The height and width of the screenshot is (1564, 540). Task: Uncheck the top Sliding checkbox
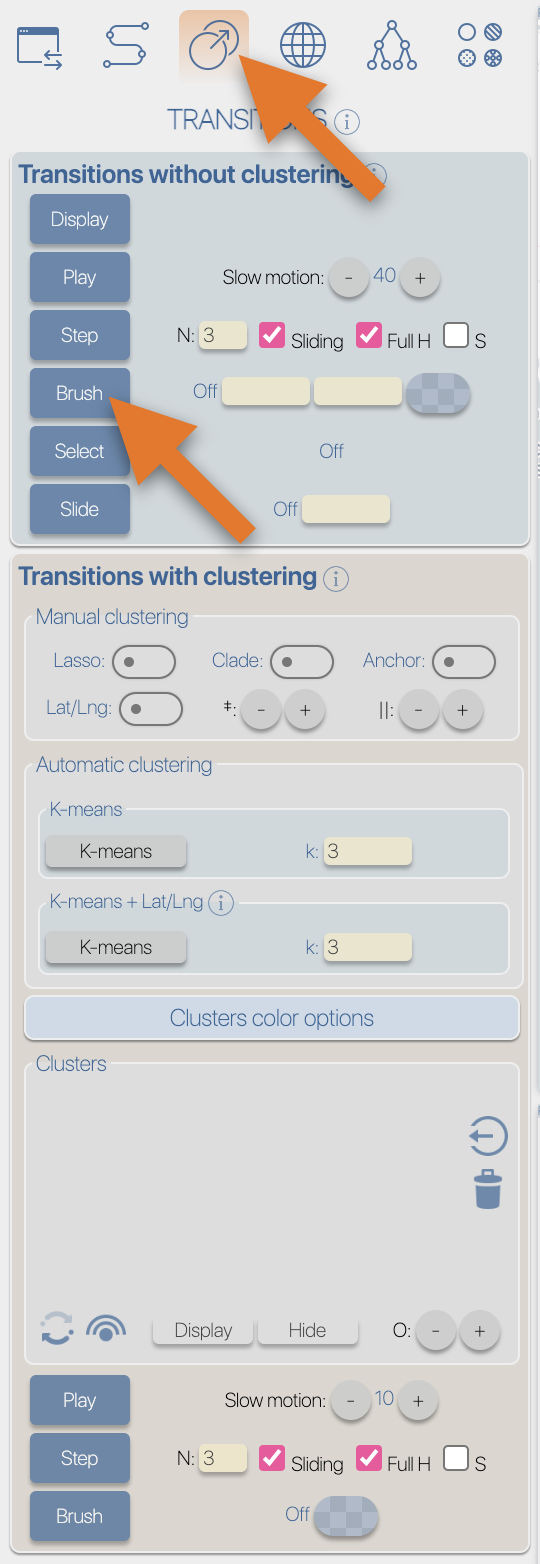click(x=272, y=336)
